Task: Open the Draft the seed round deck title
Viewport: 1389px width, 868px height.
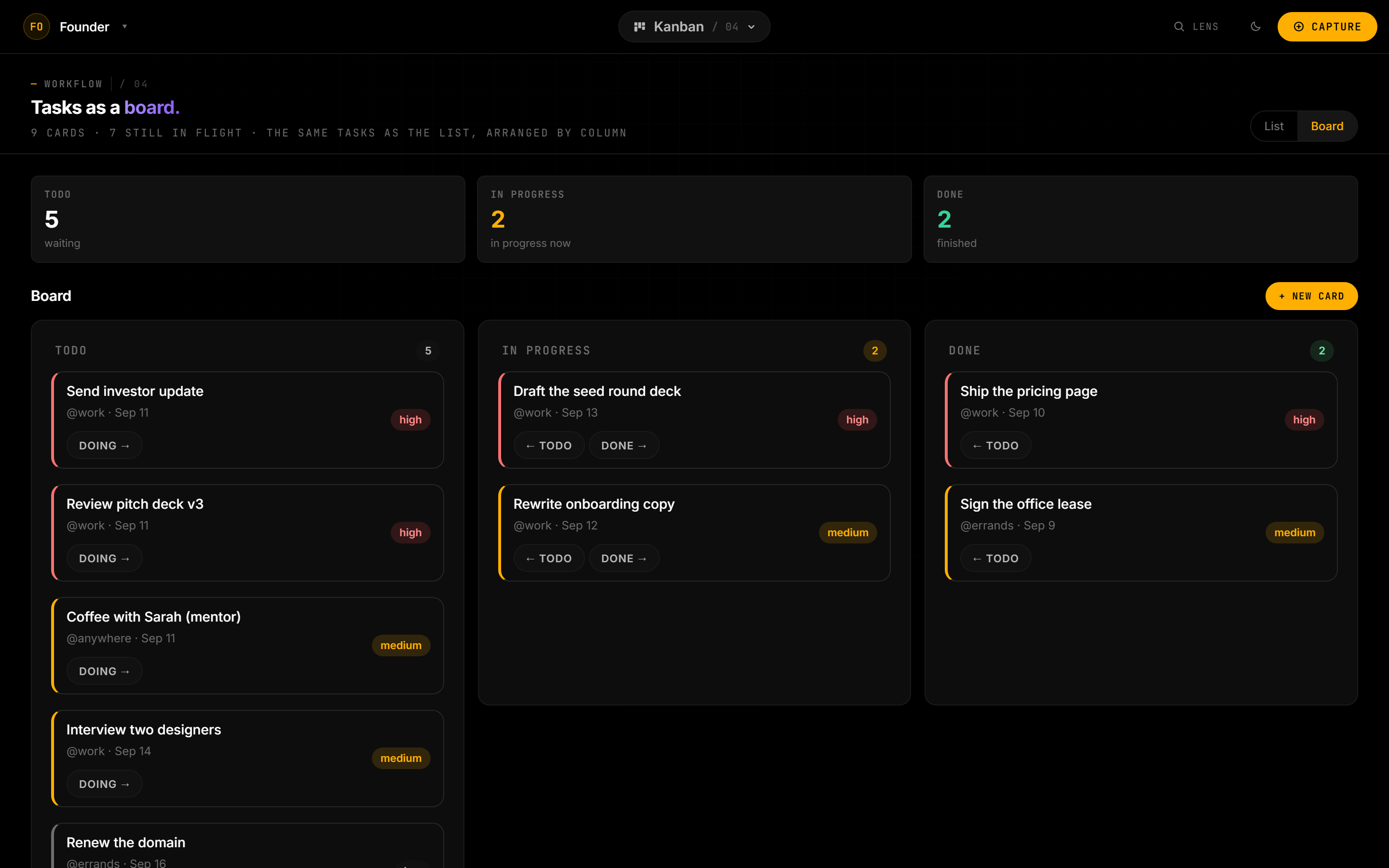Action: tap(597, 391)
